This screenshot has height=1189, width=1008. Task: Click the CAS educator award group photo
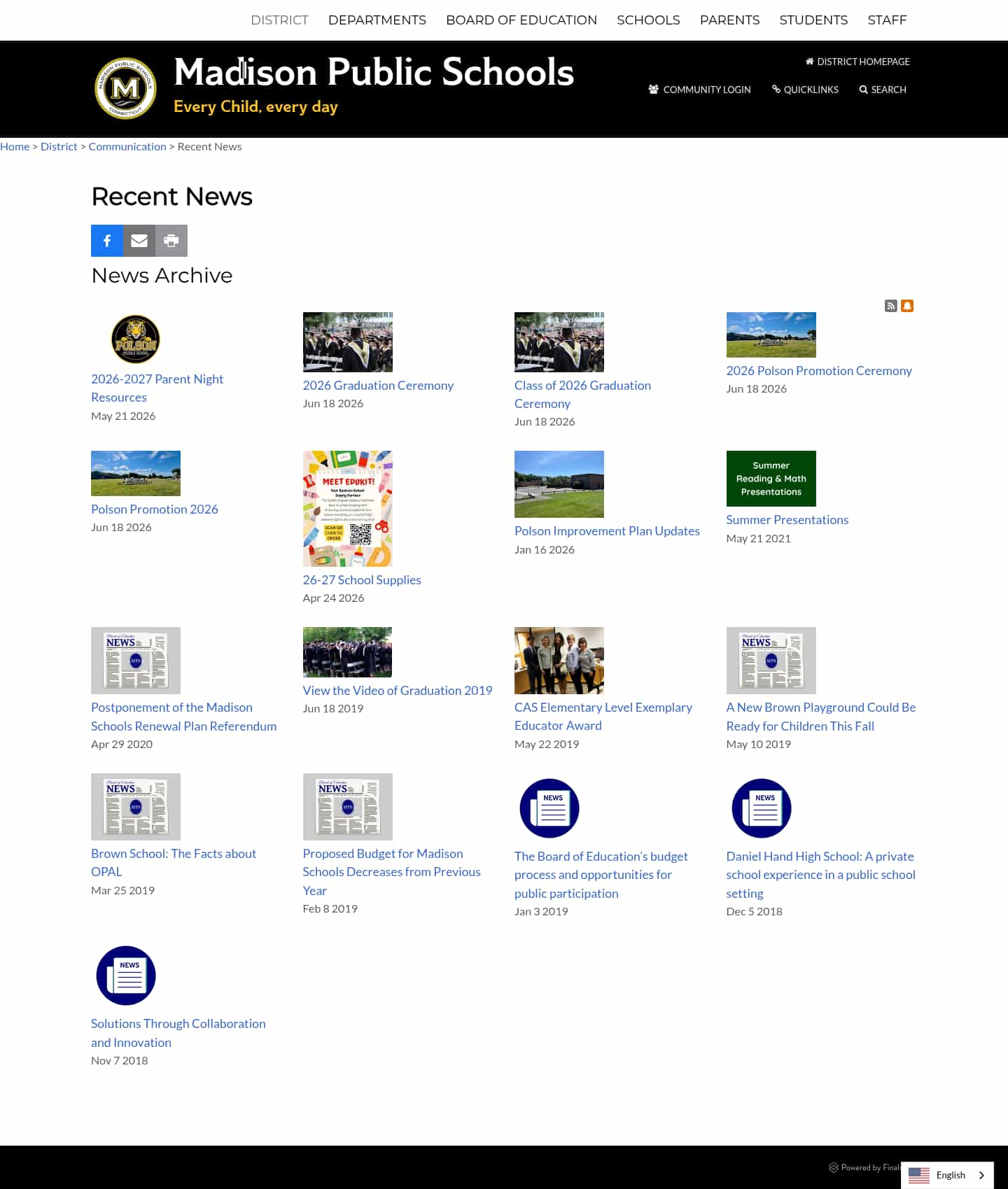click(559, 661)
